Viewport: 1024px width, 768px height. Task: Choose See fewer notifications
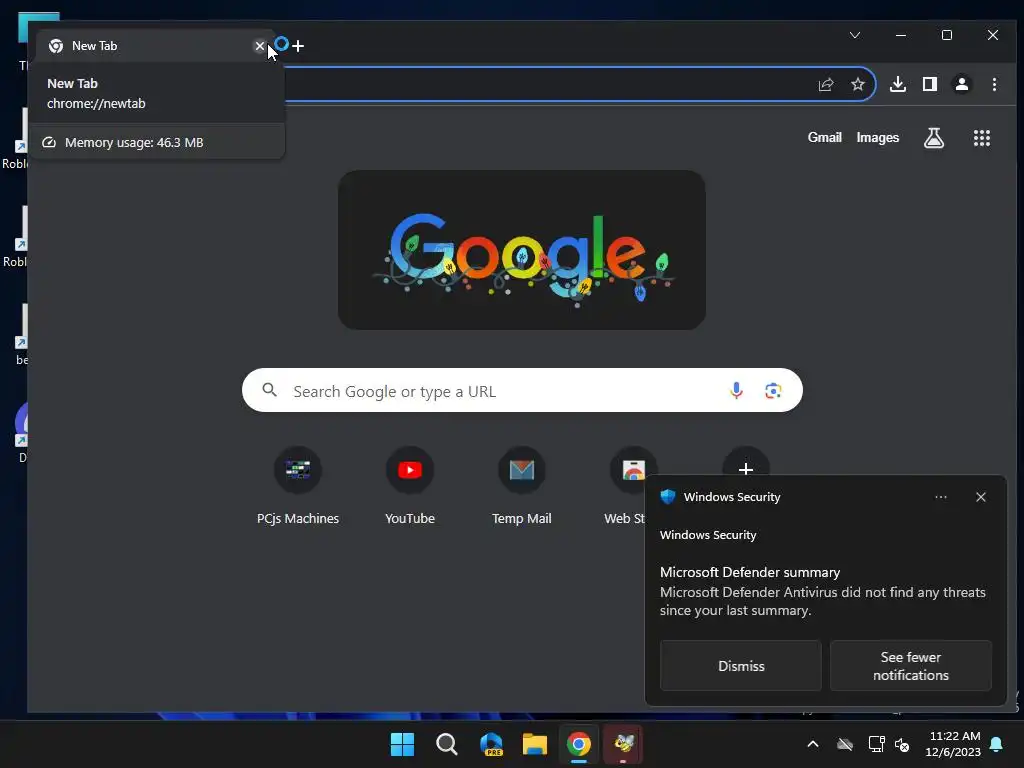coord(910,665)
